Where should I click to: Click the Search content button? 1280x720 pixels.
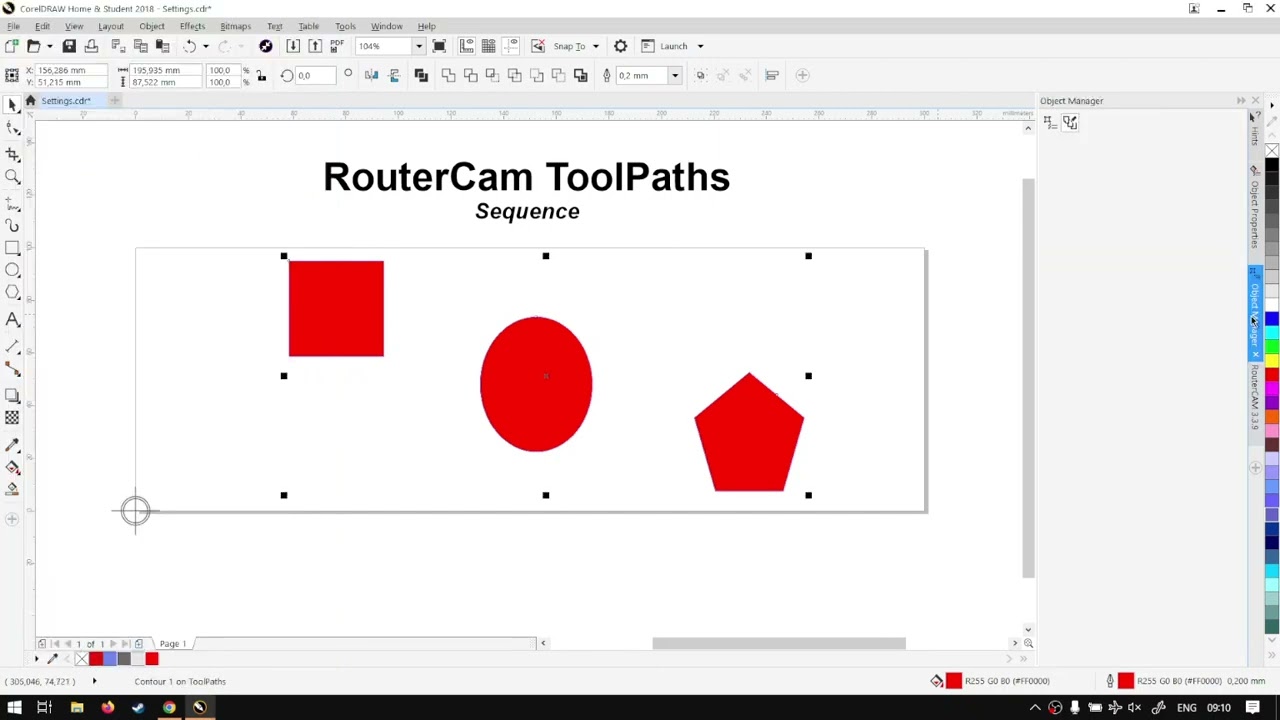266,46
